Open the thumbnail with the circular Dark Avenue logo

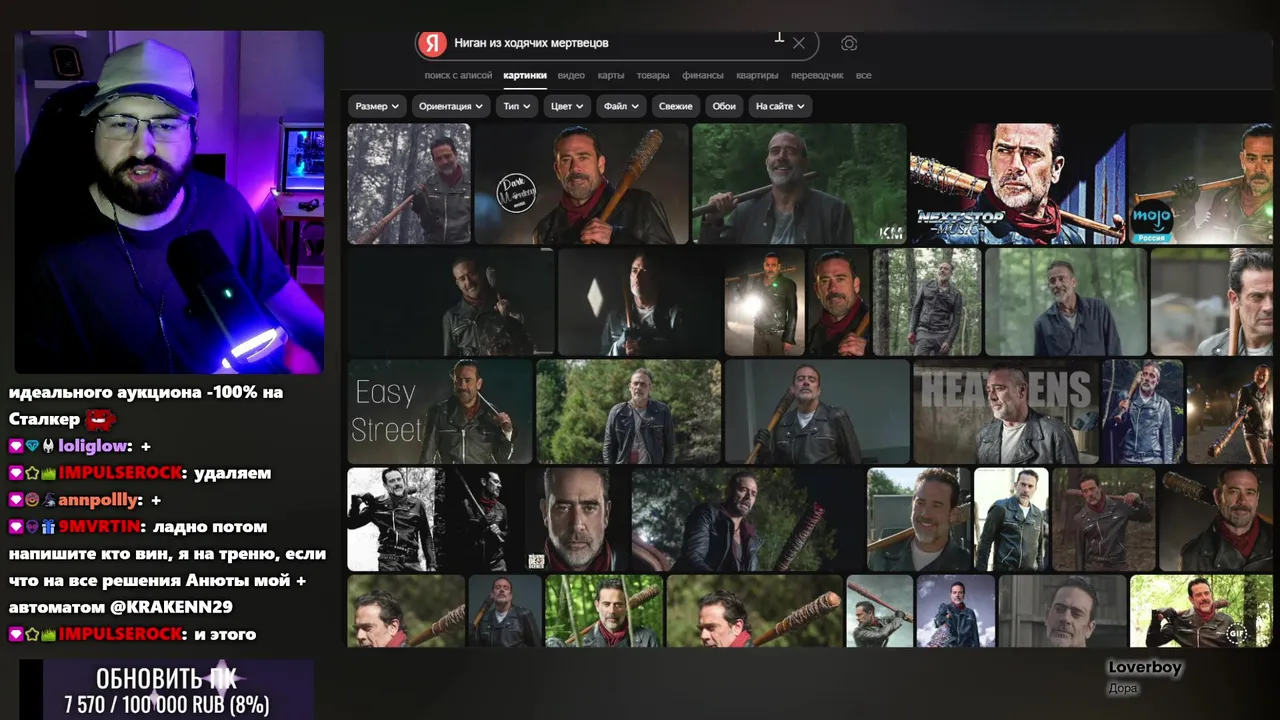[581, 184]
